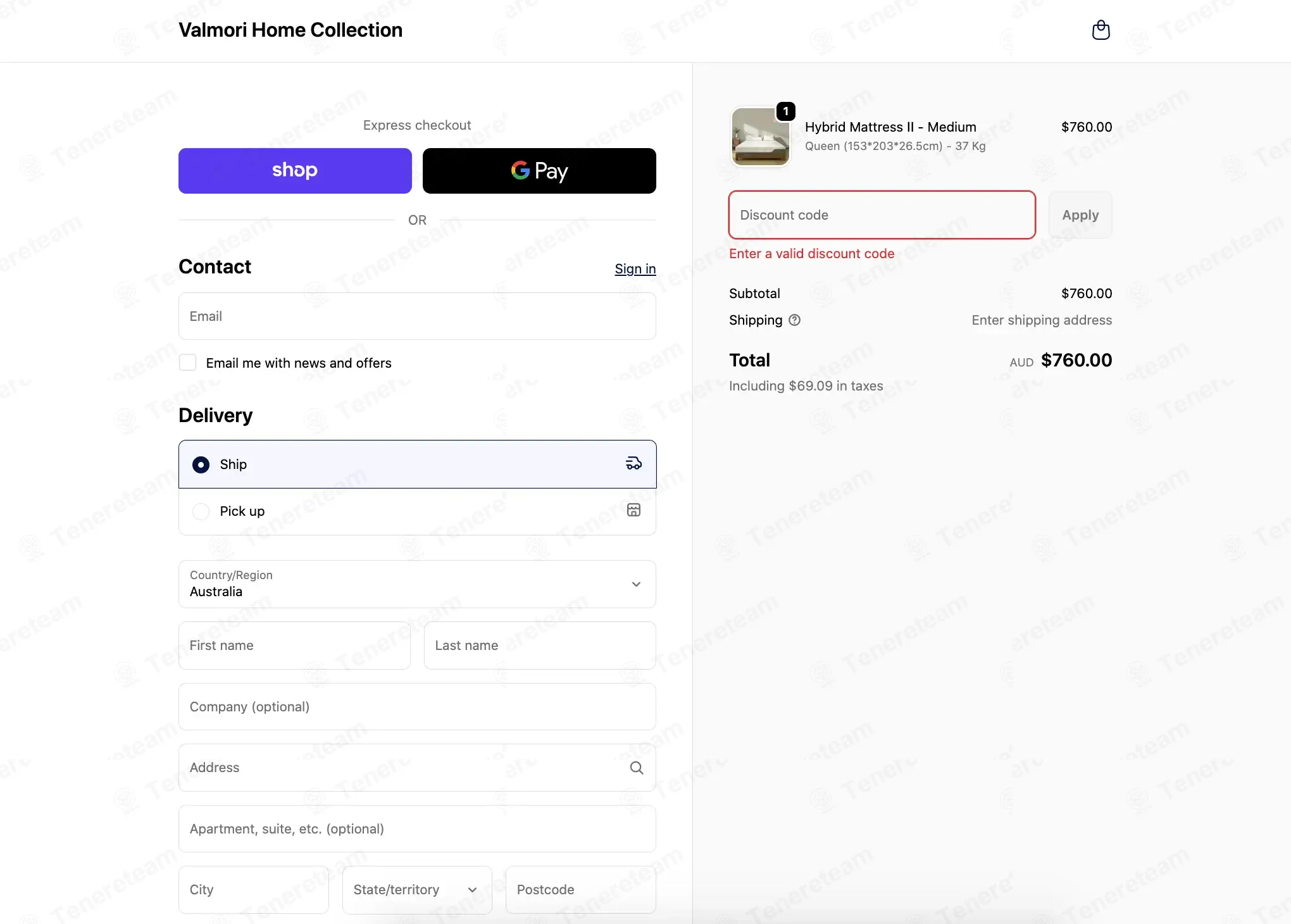Viewport: 1291px width, 924px height.
Task: Click the item quantity badge on mattress
Action: 785,111
